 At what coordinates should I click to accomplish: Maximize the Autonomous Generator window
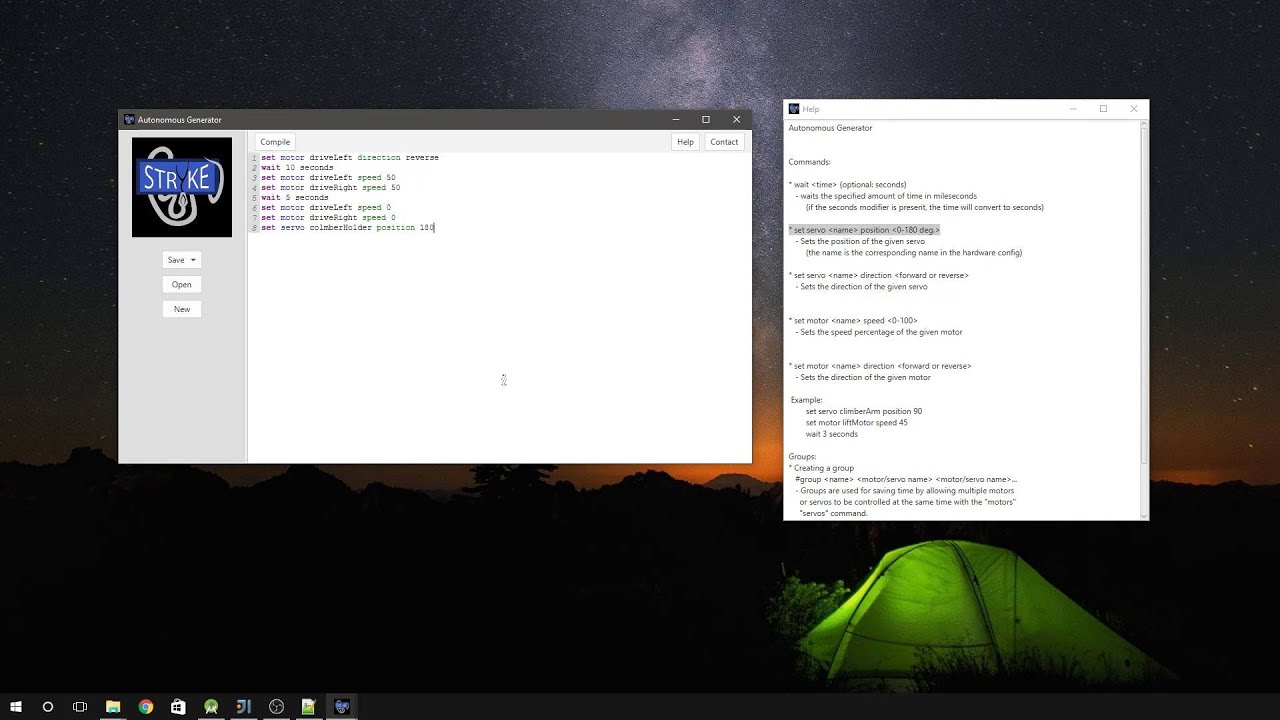point(705,119)
